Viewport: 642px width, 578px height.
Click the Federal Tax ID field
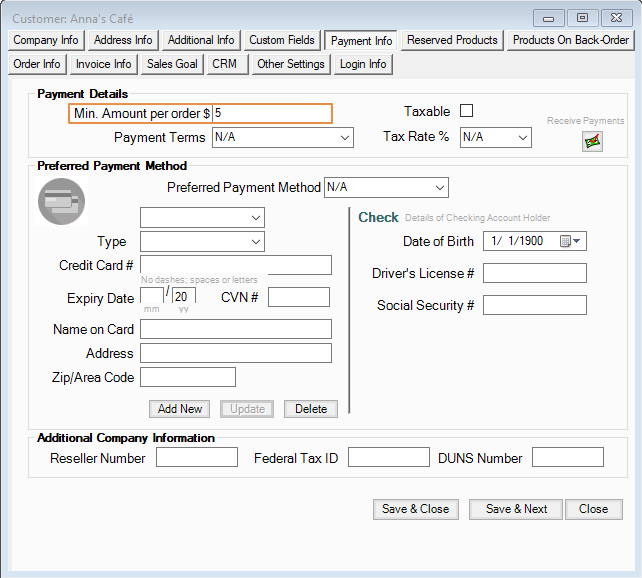[388, 458]
